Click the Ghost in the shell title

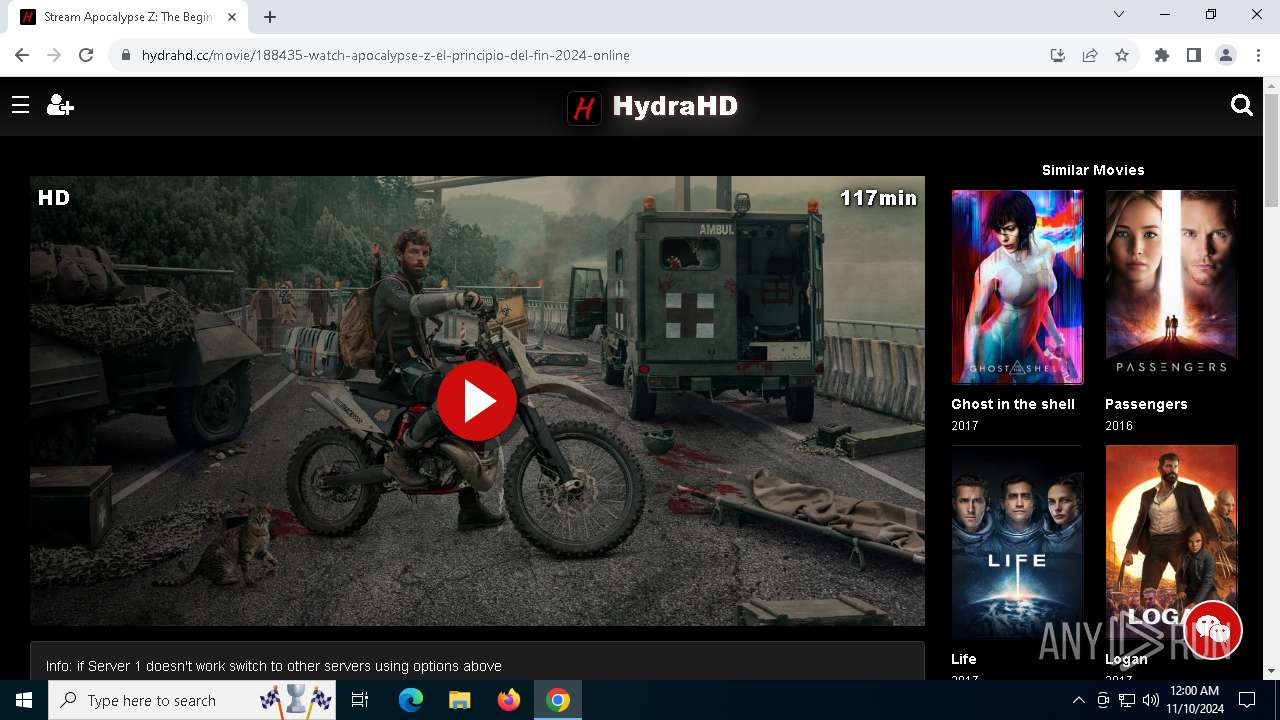1013,404
